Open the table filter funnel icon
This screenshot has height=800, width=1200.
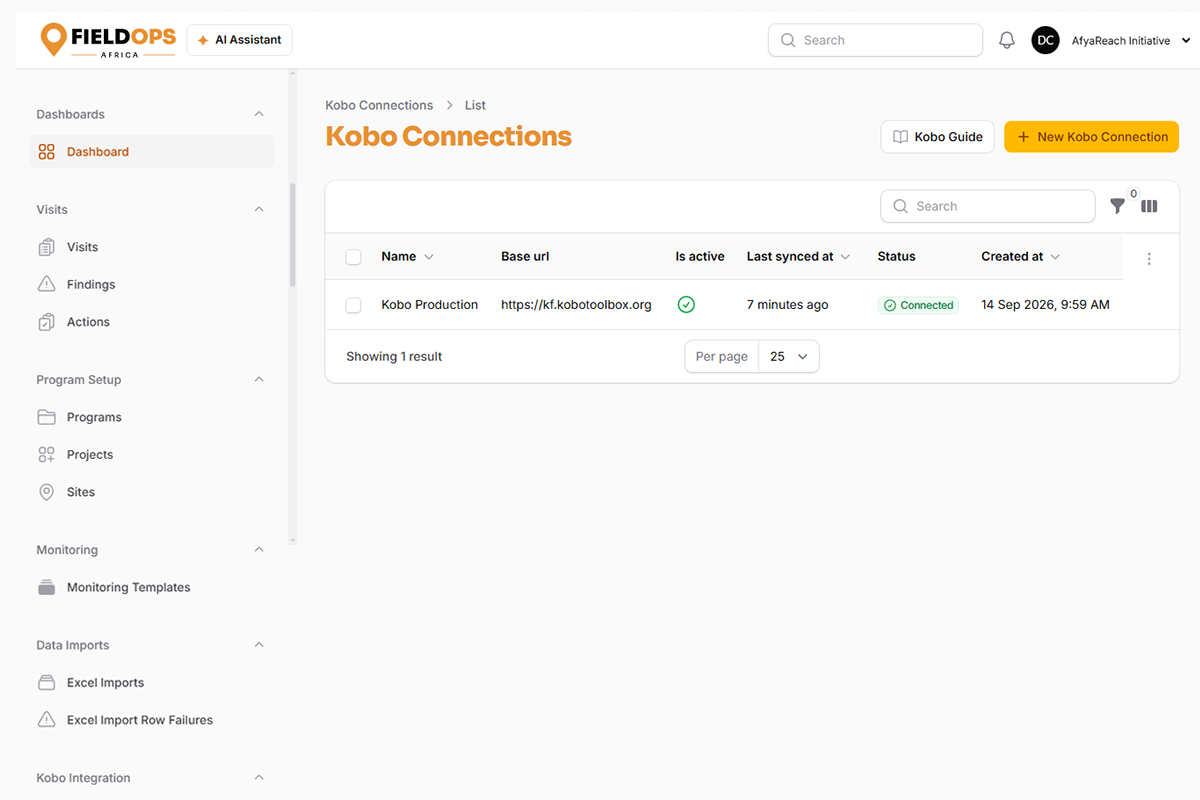[1118, 206]
